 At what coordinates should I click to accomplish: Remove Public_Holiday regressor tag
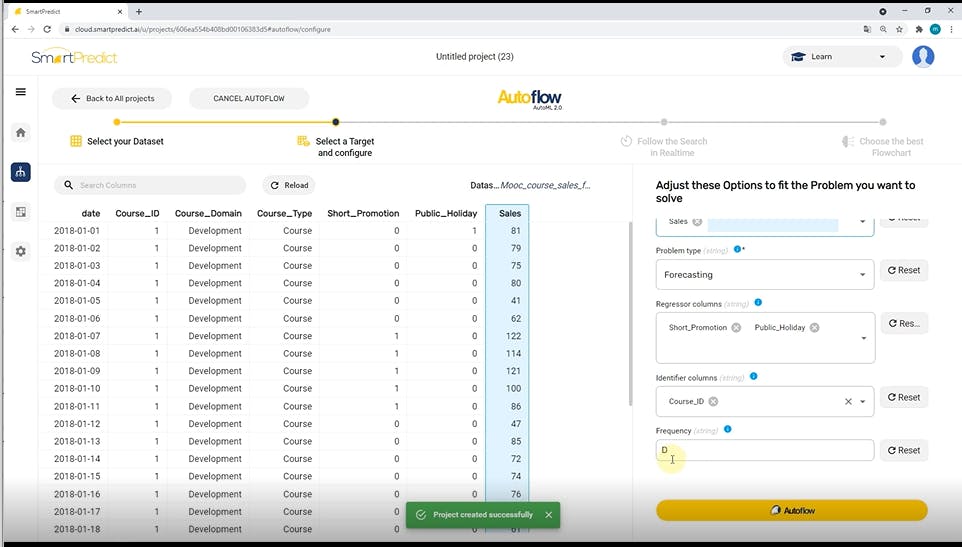pyautogui.click(x=814, y=327)
